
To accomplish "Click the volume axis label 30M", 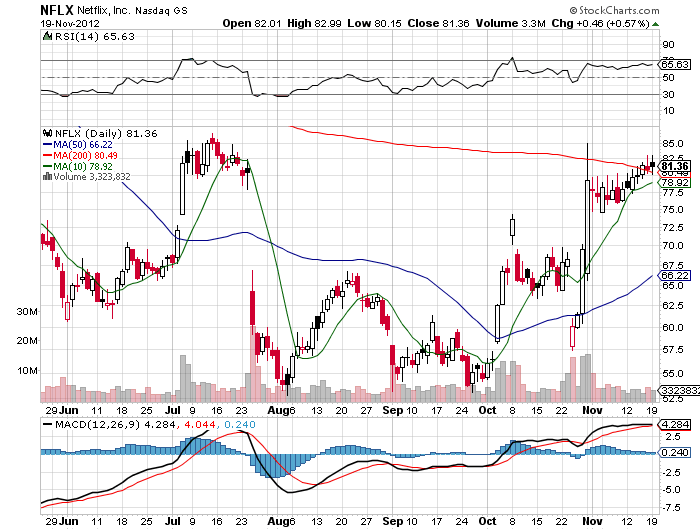I will click(27, 312).
